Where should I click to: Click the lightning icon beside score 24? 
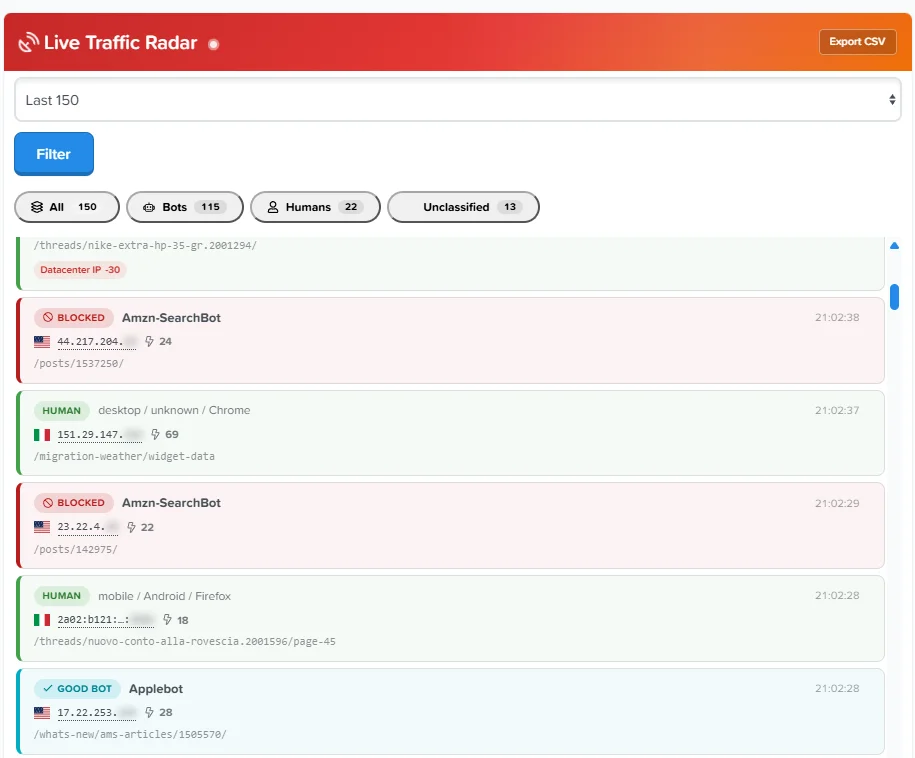pyautogui.click(x=149, y=341)
